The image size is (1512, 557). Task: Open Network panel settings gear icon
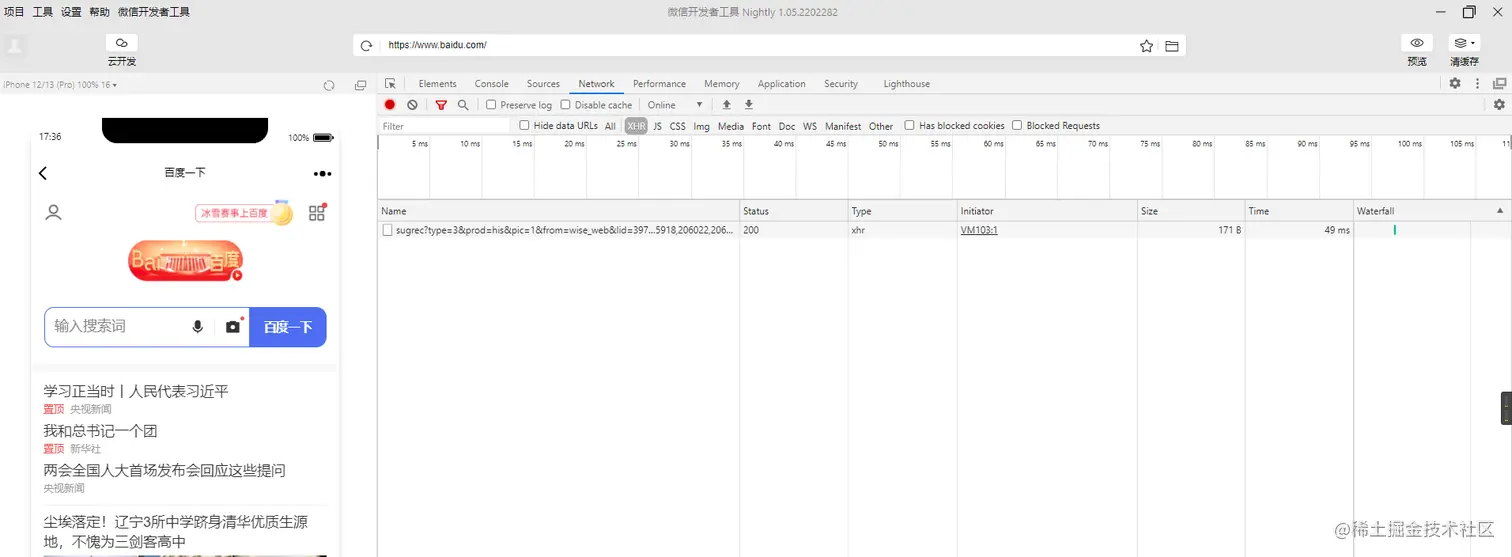tap(1499, 105)
